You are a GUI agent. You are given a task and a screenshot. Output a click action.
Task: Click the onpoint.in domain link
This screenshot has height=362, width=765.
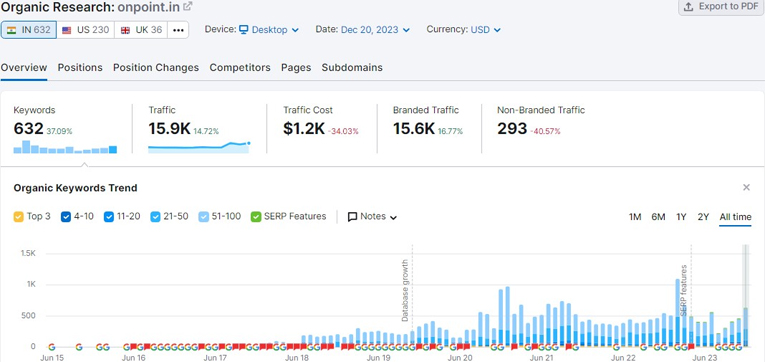[149, 7]
